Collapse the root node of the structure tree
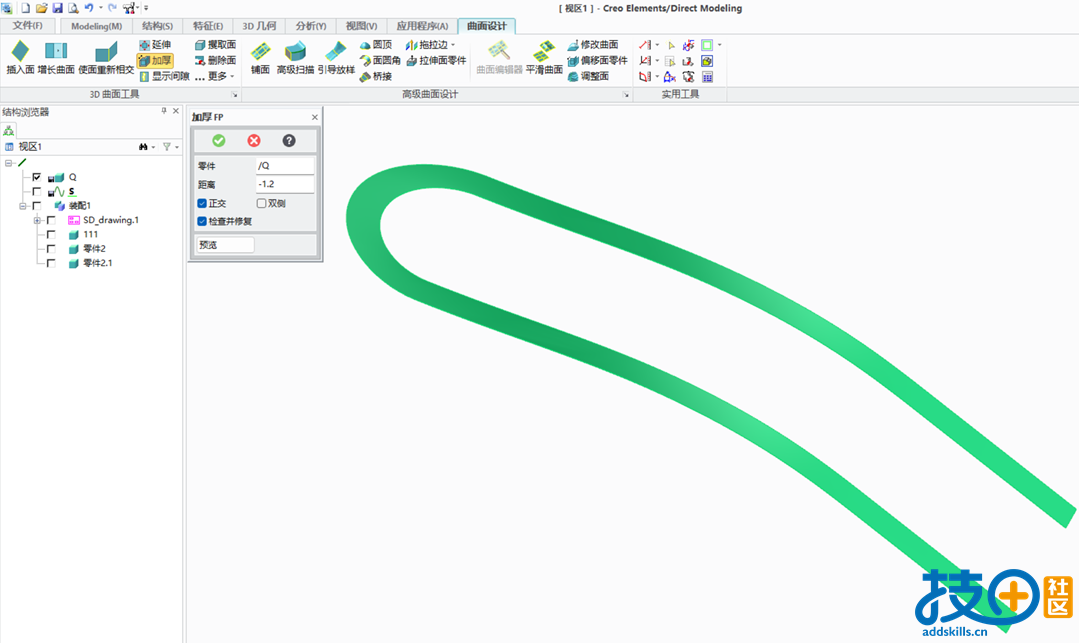This screenshot has height=643, width=1079. [x=8, y=163]
